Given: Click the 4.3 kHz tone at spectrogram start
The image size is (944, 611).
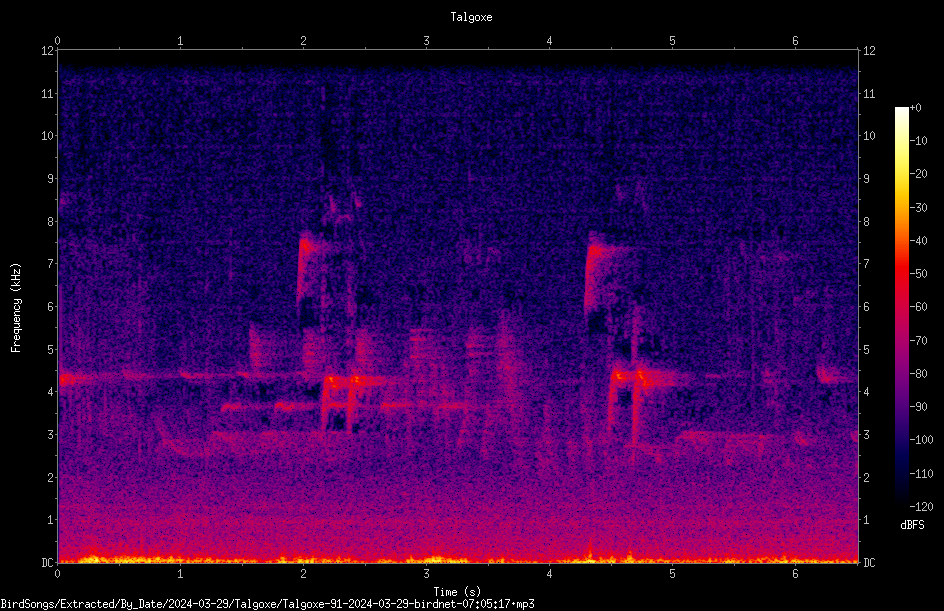Looking at the screenshot, I should [x=75, y=379].
